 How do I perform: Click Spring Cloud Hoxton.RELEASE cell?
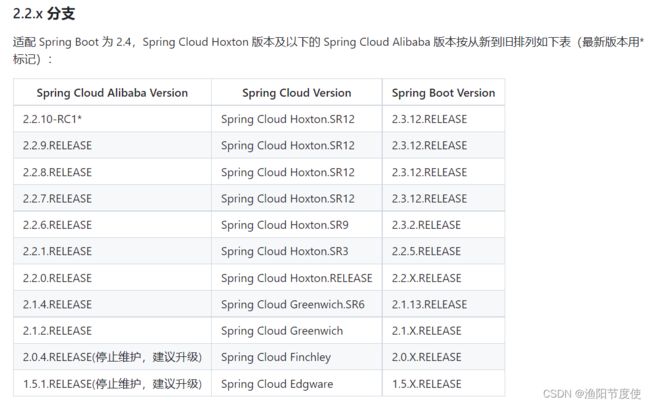[x=297, y=278]
